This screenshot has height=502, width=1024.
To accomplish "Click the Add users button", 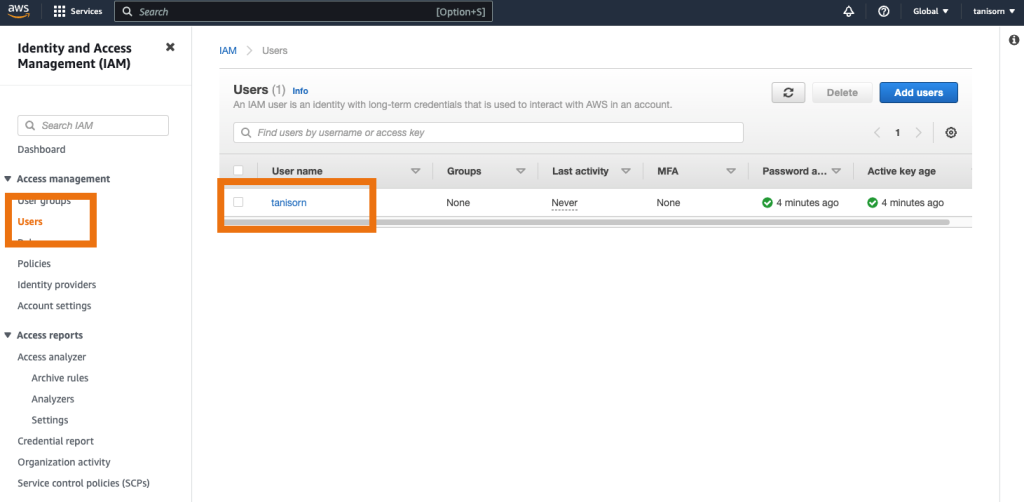I will 918,93.
